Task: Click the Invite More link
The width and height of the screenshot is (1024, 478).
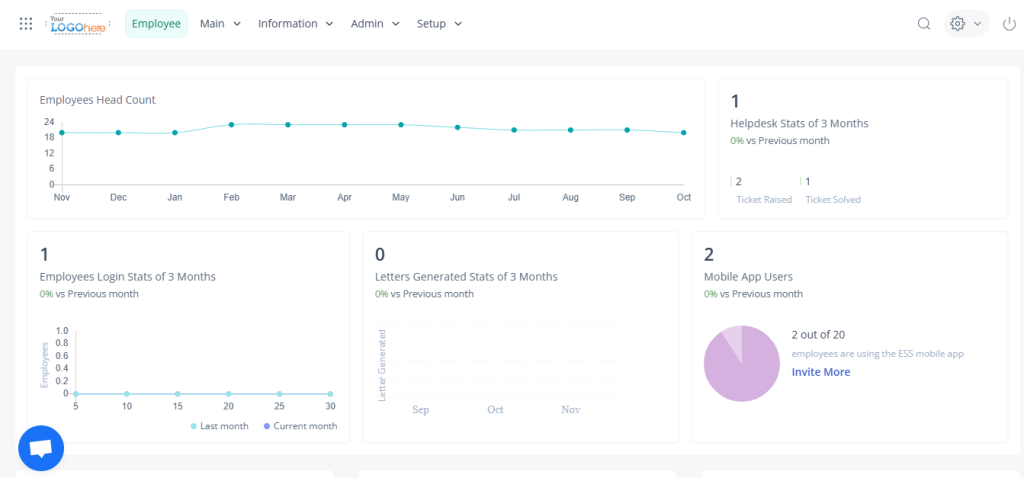Action: click(821, 372)
